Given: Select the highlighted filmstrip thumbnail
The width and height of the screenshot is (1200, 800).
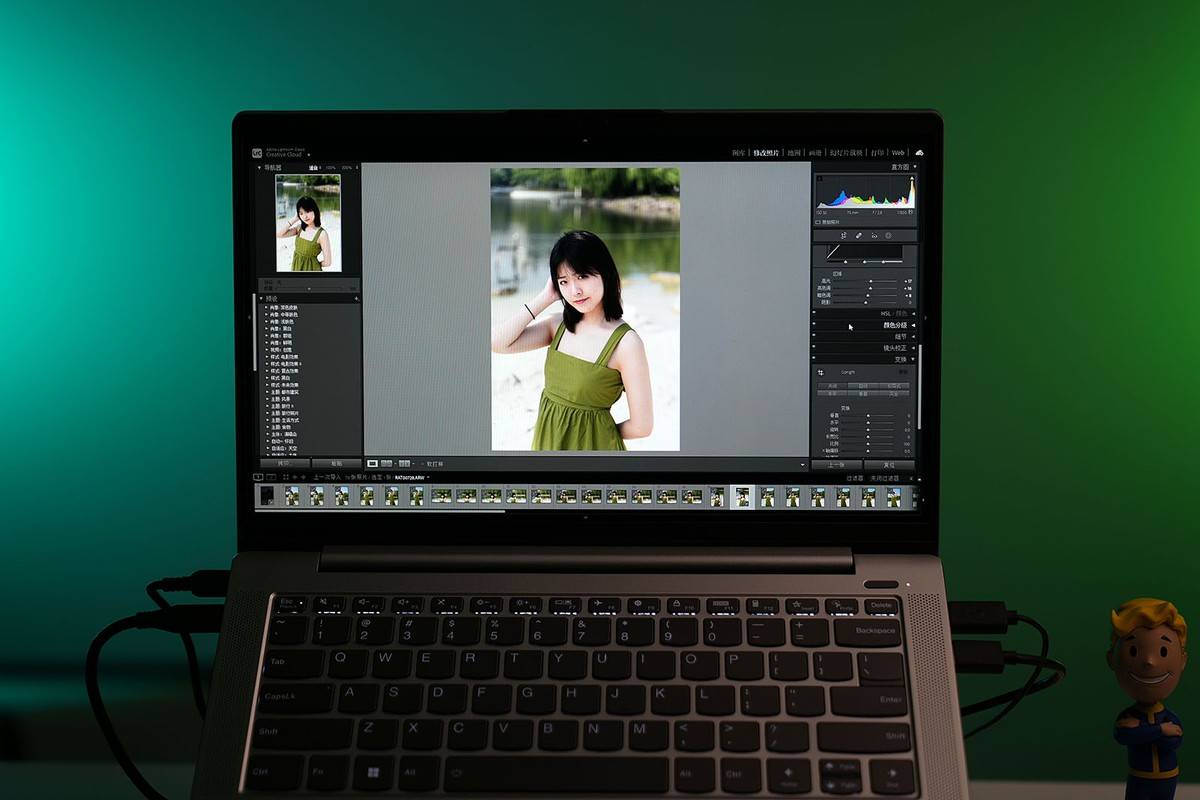Looking at the screenshot, I should pyautogui.click(x=742, y=496).
